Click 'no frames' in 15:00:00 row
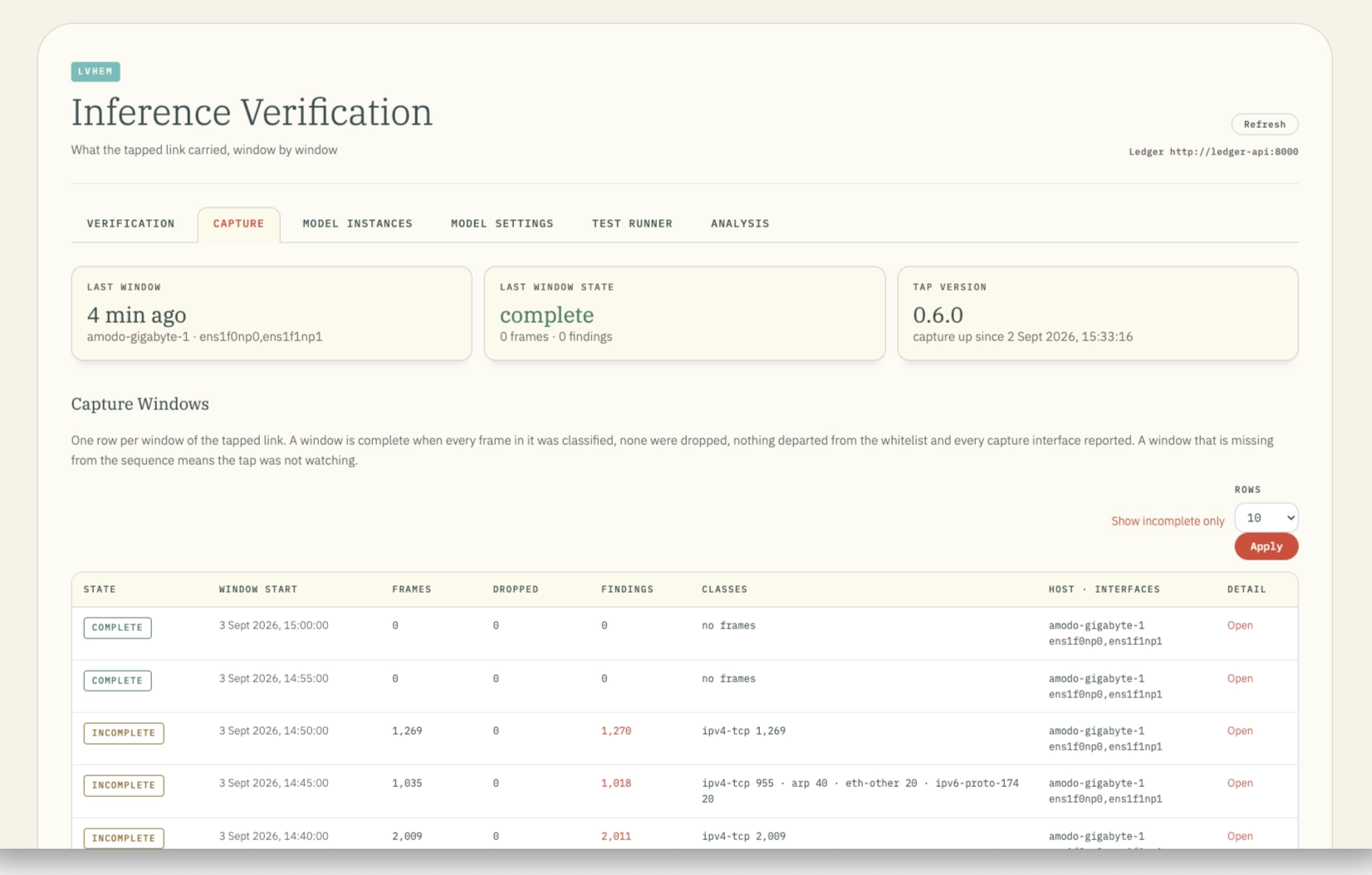Screen dimensions: 1372x875 [x=728, y=626]
